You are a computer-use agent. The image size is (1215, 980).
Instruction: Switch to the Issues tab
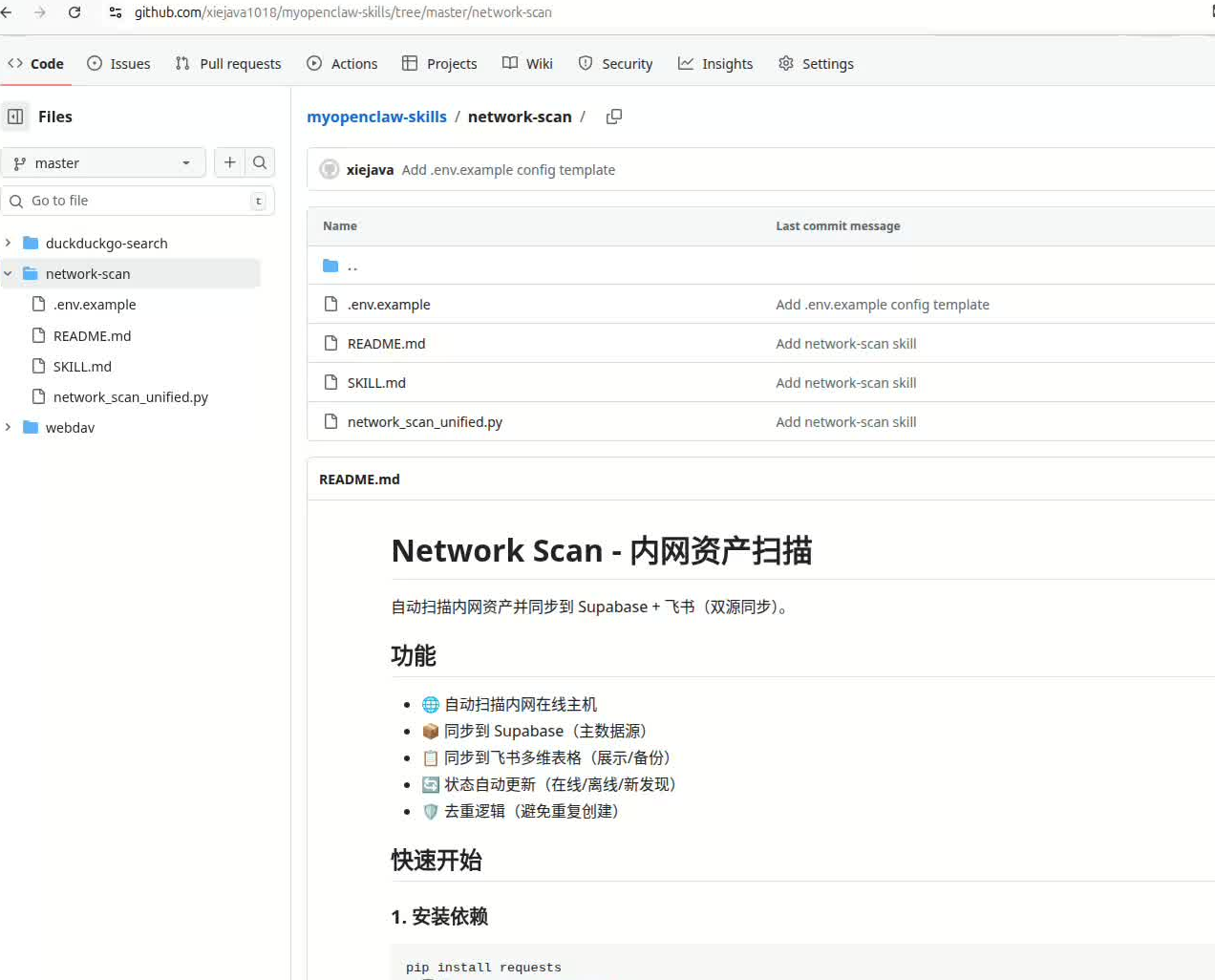tap(118, 63)
